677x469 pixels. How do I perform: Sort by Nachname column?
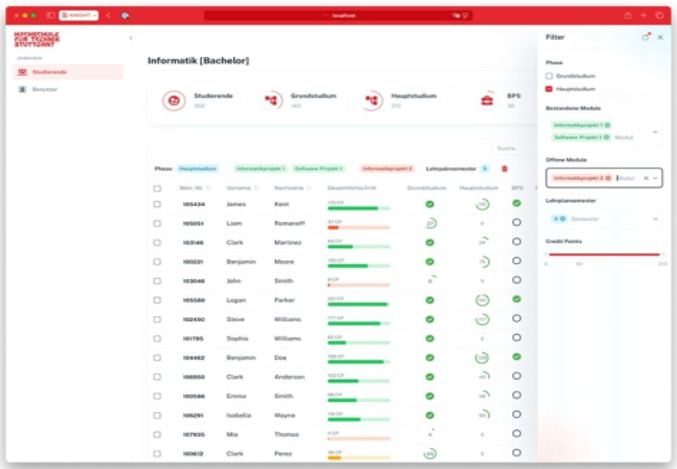pos(293,188)
